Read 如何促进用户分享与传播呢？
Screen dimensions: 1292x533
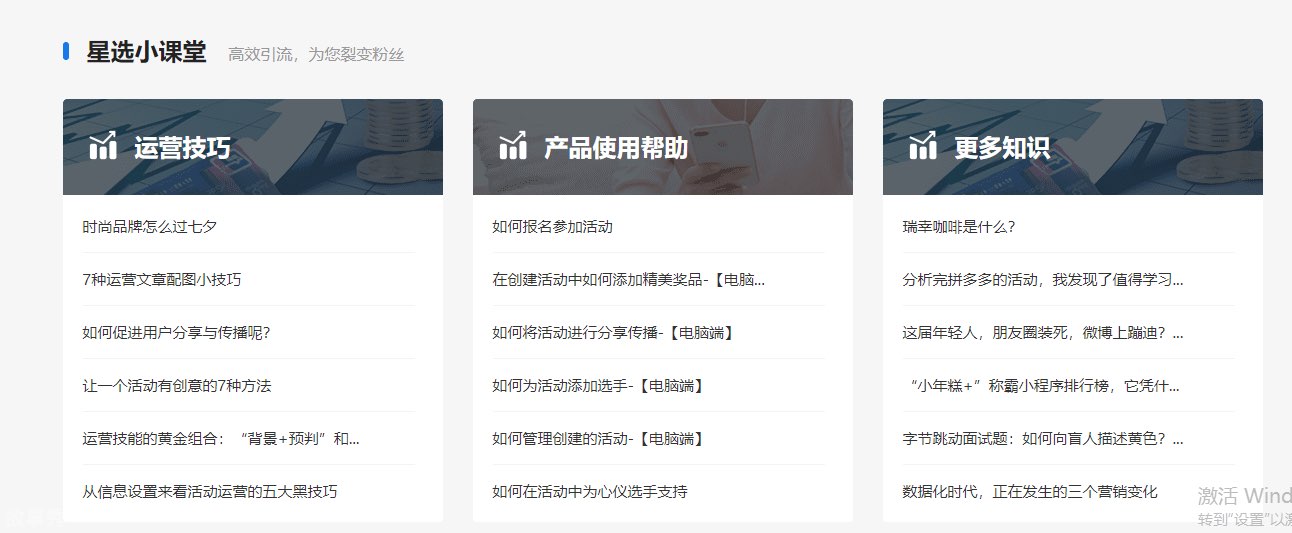[177, 333]
